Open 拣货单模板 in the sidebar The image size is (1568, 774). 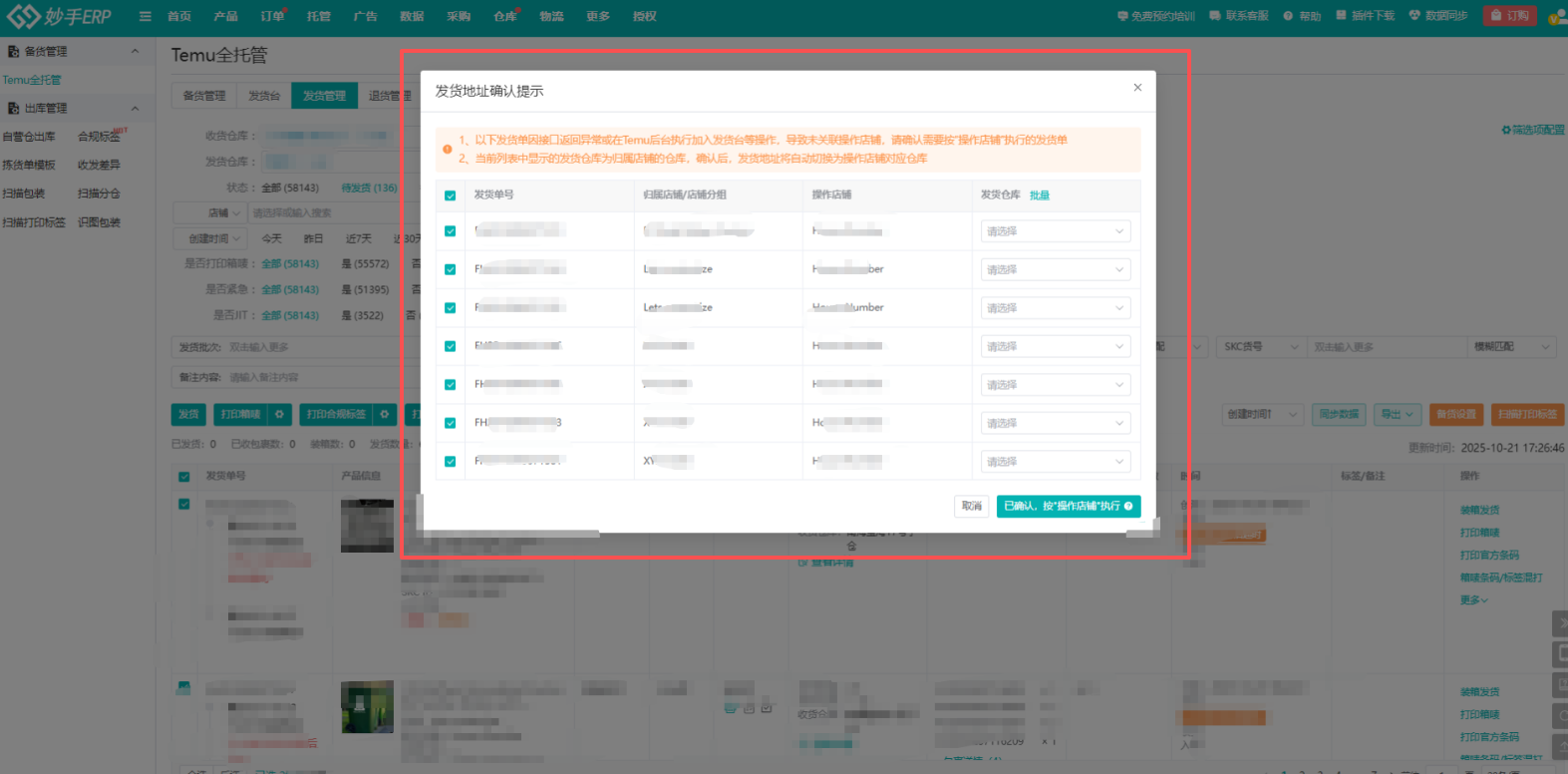(x=29, y=165)
